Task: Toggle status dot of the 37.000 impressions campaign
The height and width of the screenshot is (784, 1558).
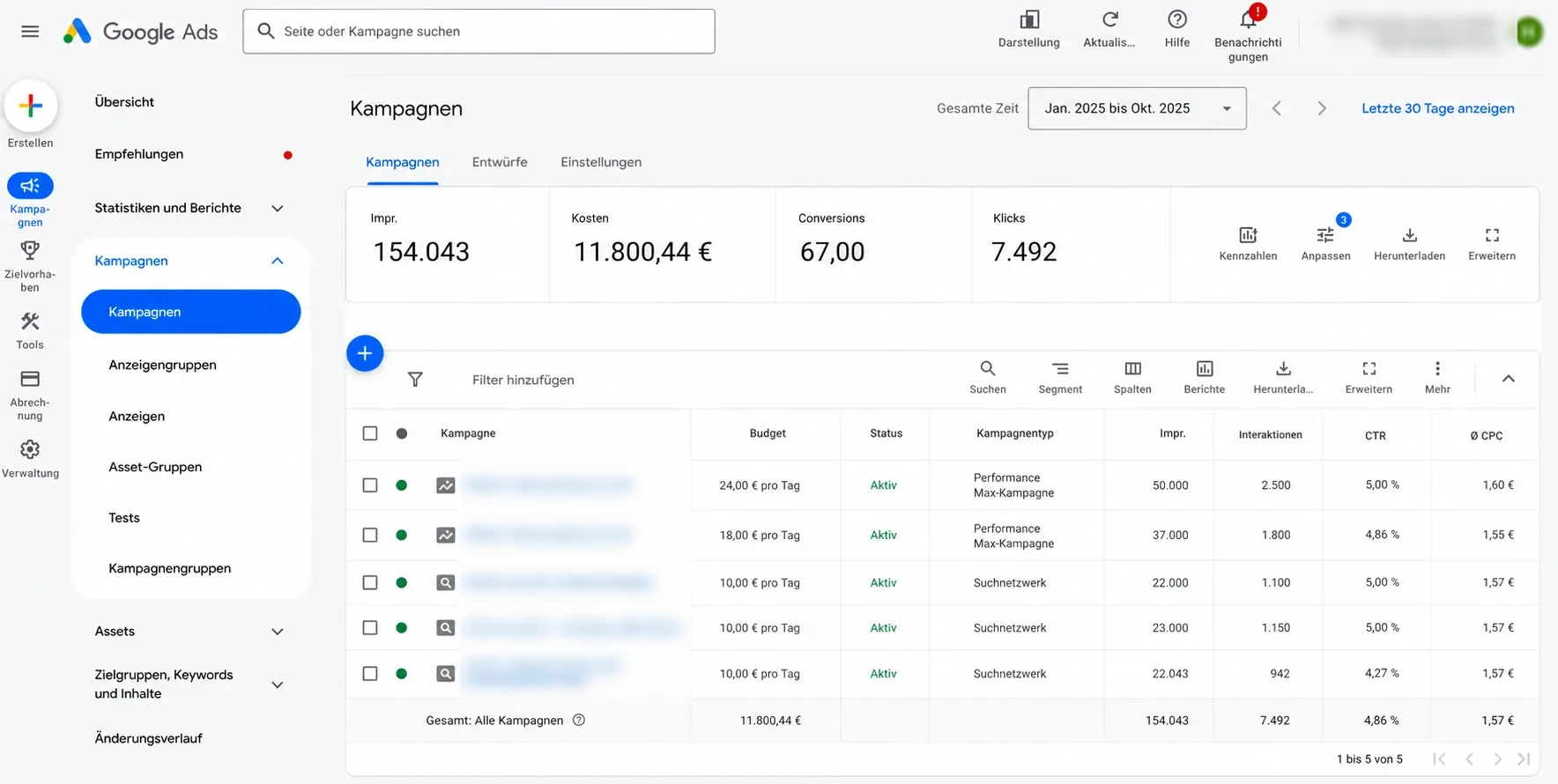Action: point(402,535)
